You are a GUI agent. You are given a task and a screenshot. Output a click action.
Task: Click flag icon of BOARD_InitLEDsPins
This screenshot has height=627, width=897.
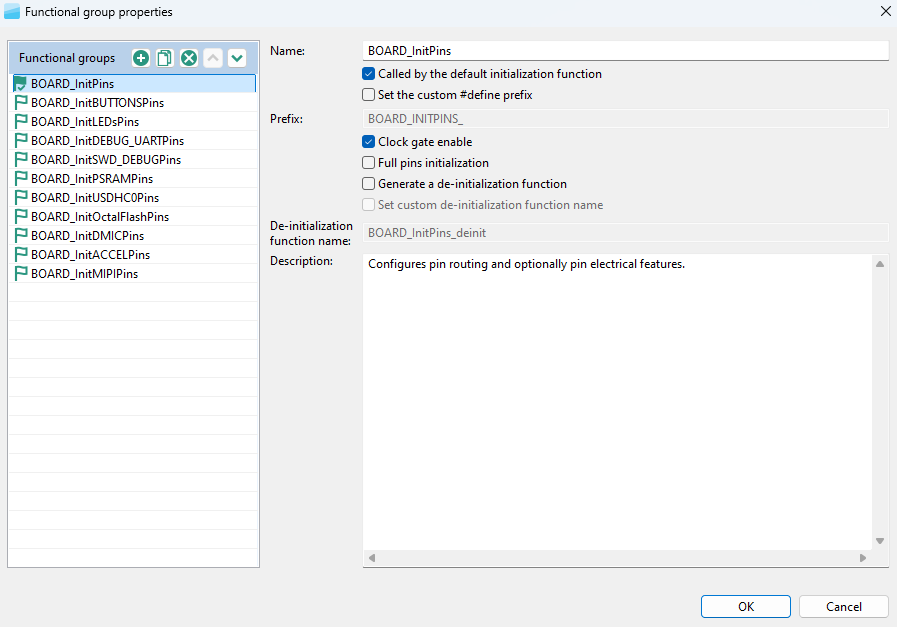tap(21, 121)
